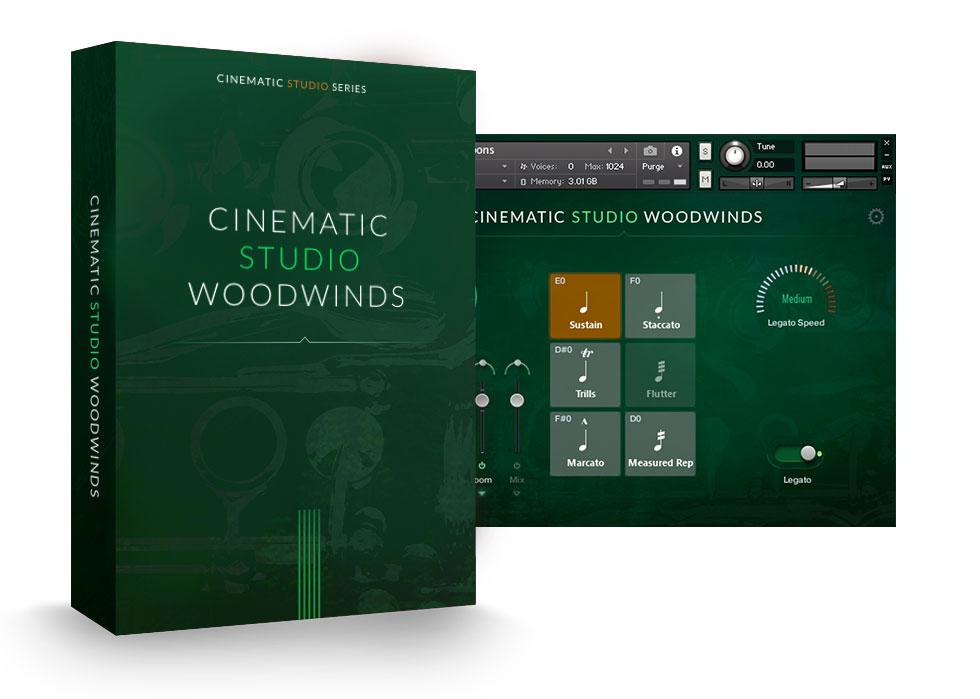Open the dropdown beside the Voices counter
This screenshot has height=699, width=980.
(x=503, y=167)
